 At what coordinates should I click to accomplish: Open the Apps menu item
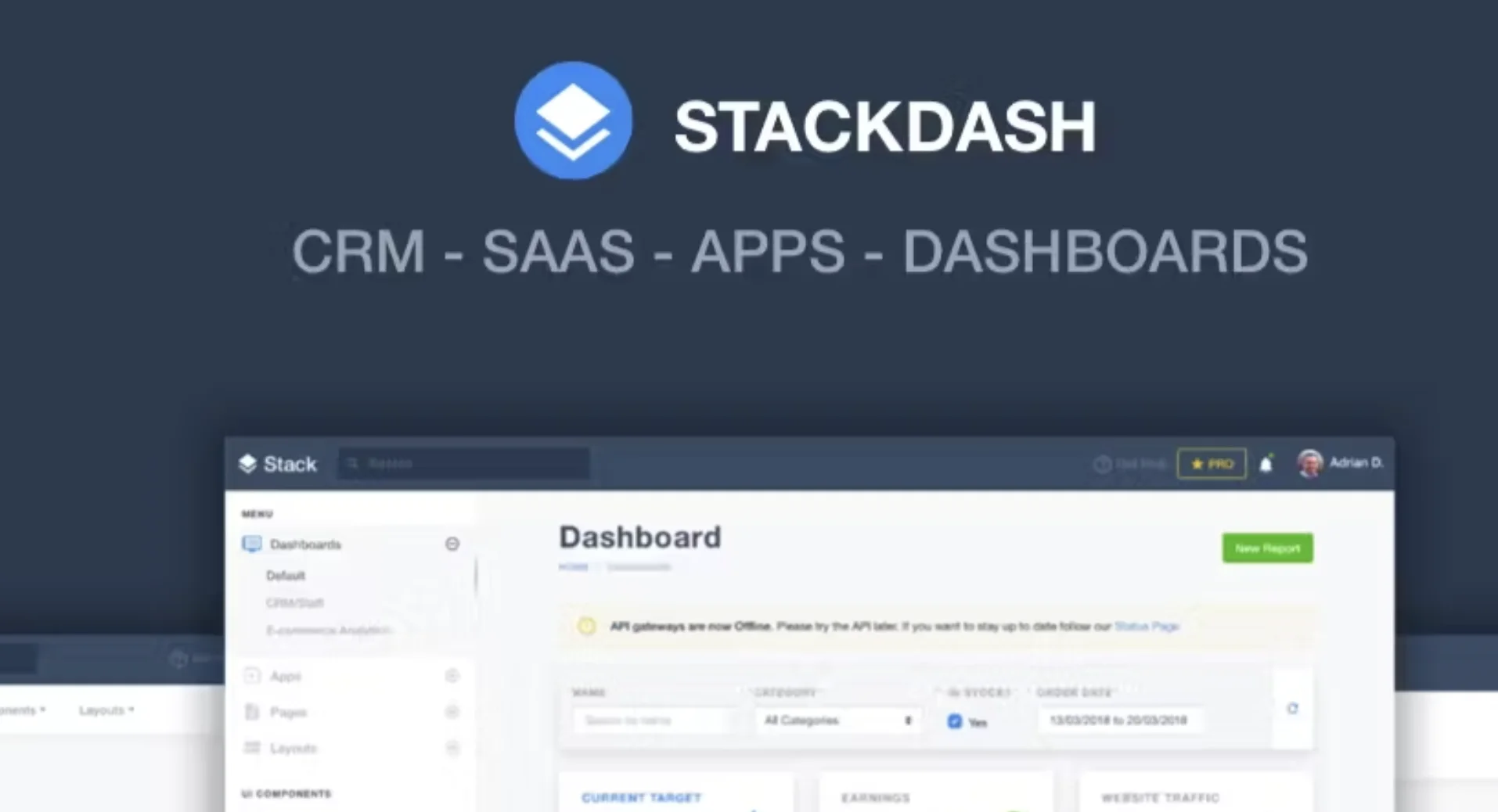click(286, 676)
